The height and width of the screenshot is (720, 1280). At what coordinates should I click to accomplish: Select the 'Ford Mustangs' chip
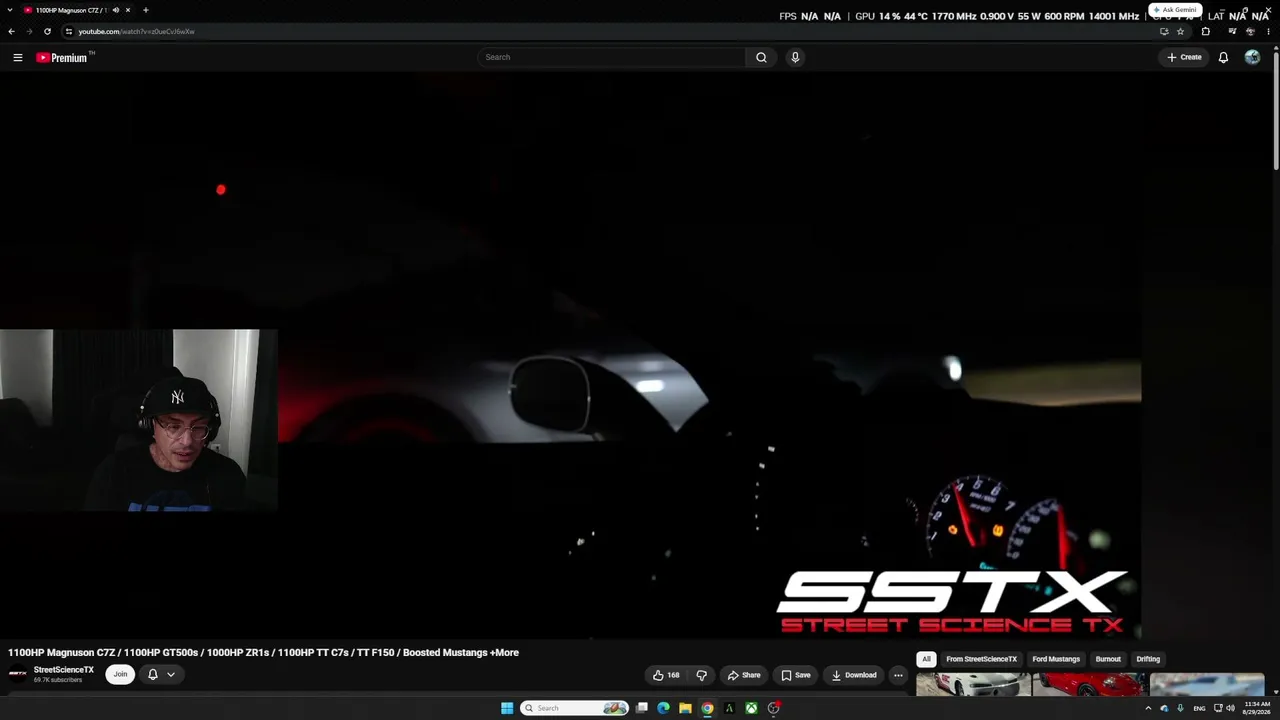tap(1056, 660)
